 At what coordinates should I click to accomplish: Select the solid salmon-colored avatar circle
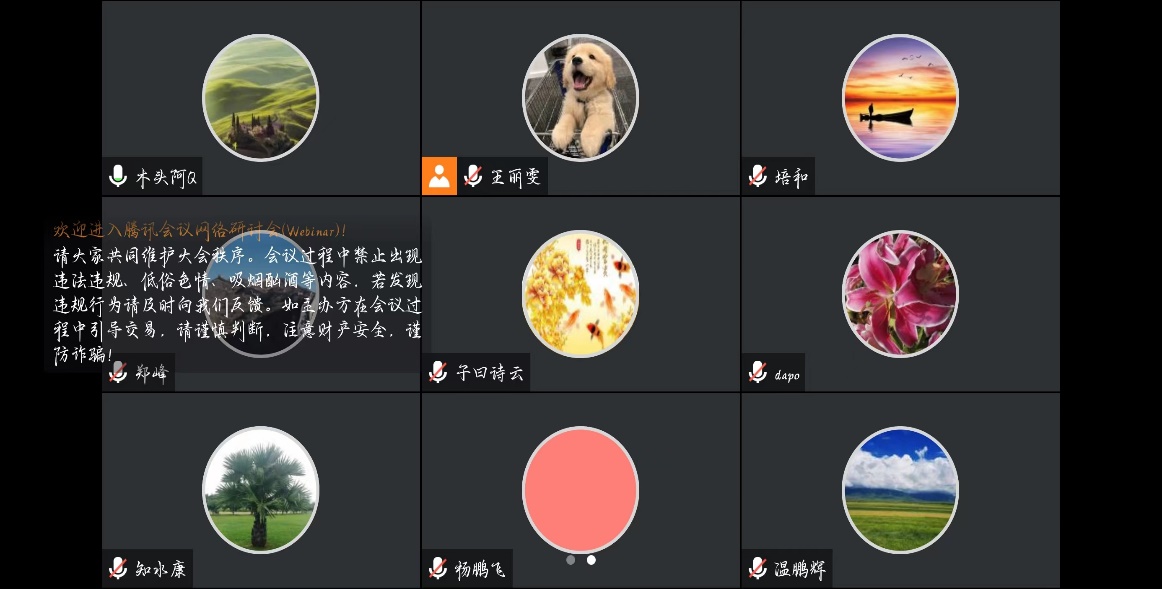click(580, 490)
